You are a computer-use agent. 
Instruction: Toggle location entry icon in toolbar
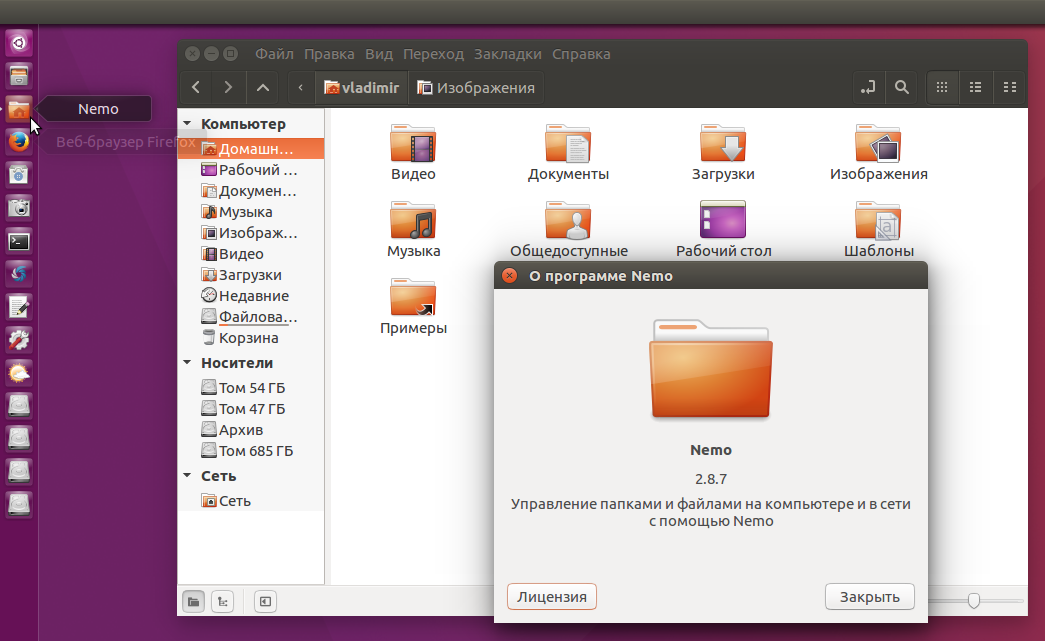tap(868, 87)
